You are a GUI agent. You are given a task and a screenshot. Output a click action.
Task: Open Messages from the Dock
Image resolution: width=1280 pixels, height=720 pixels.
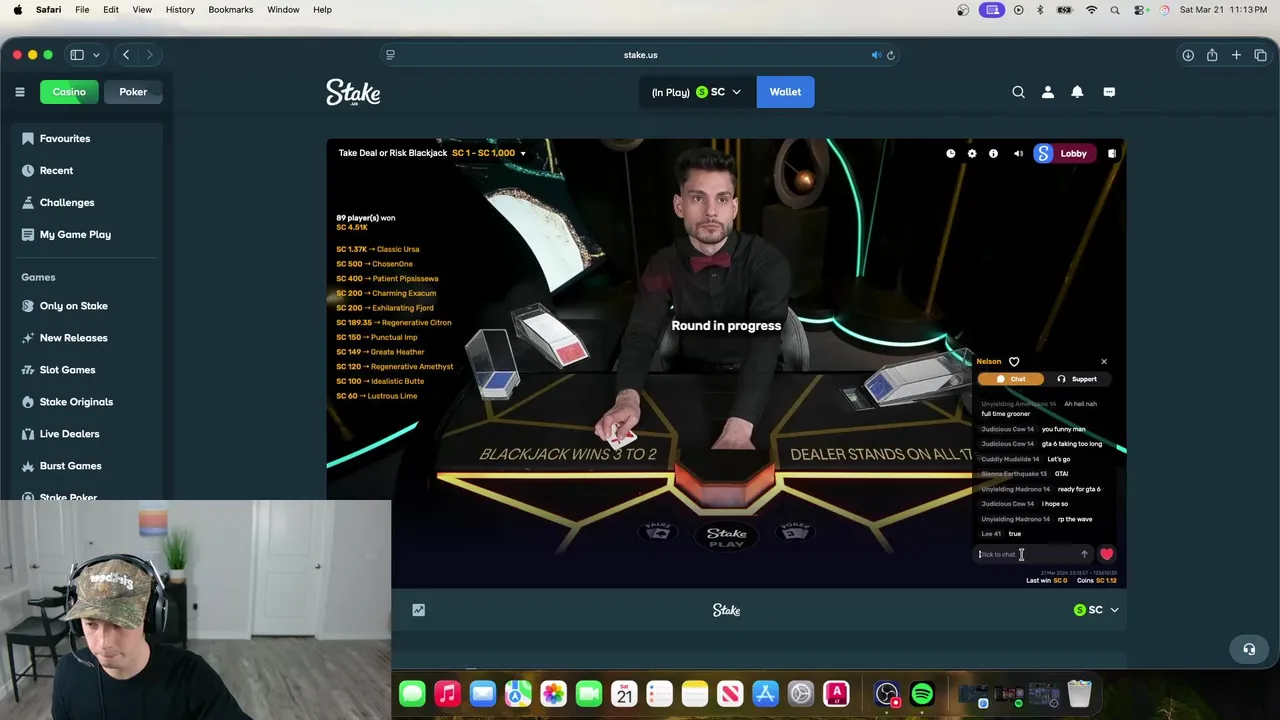click(412, 693)
